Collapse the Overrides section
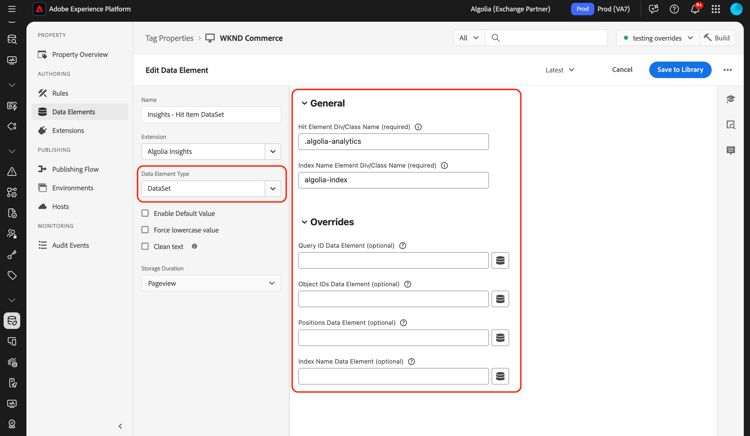The height and width of the screenshot is (436, 750). click(305, 222)
